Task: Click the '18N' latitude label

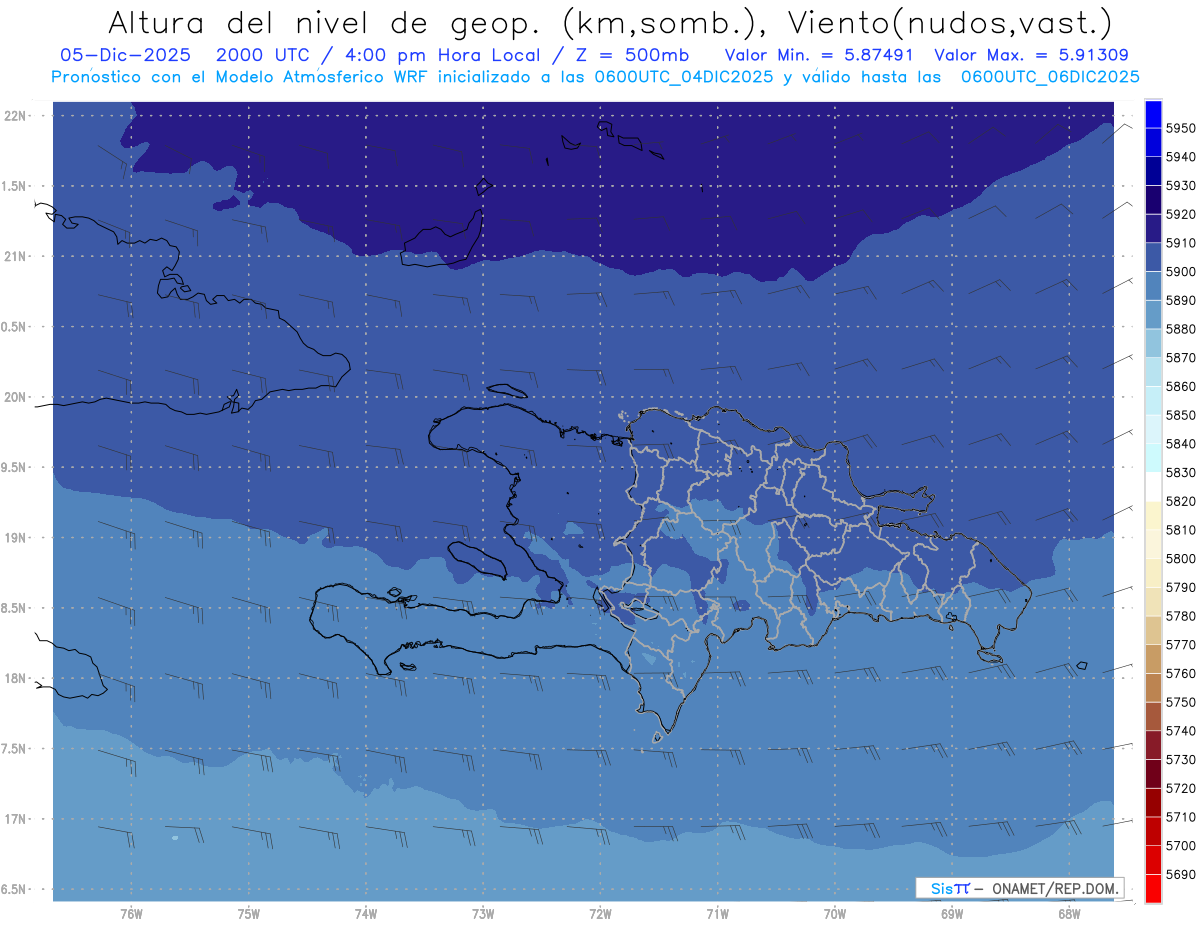Action: tap(15, 678)
